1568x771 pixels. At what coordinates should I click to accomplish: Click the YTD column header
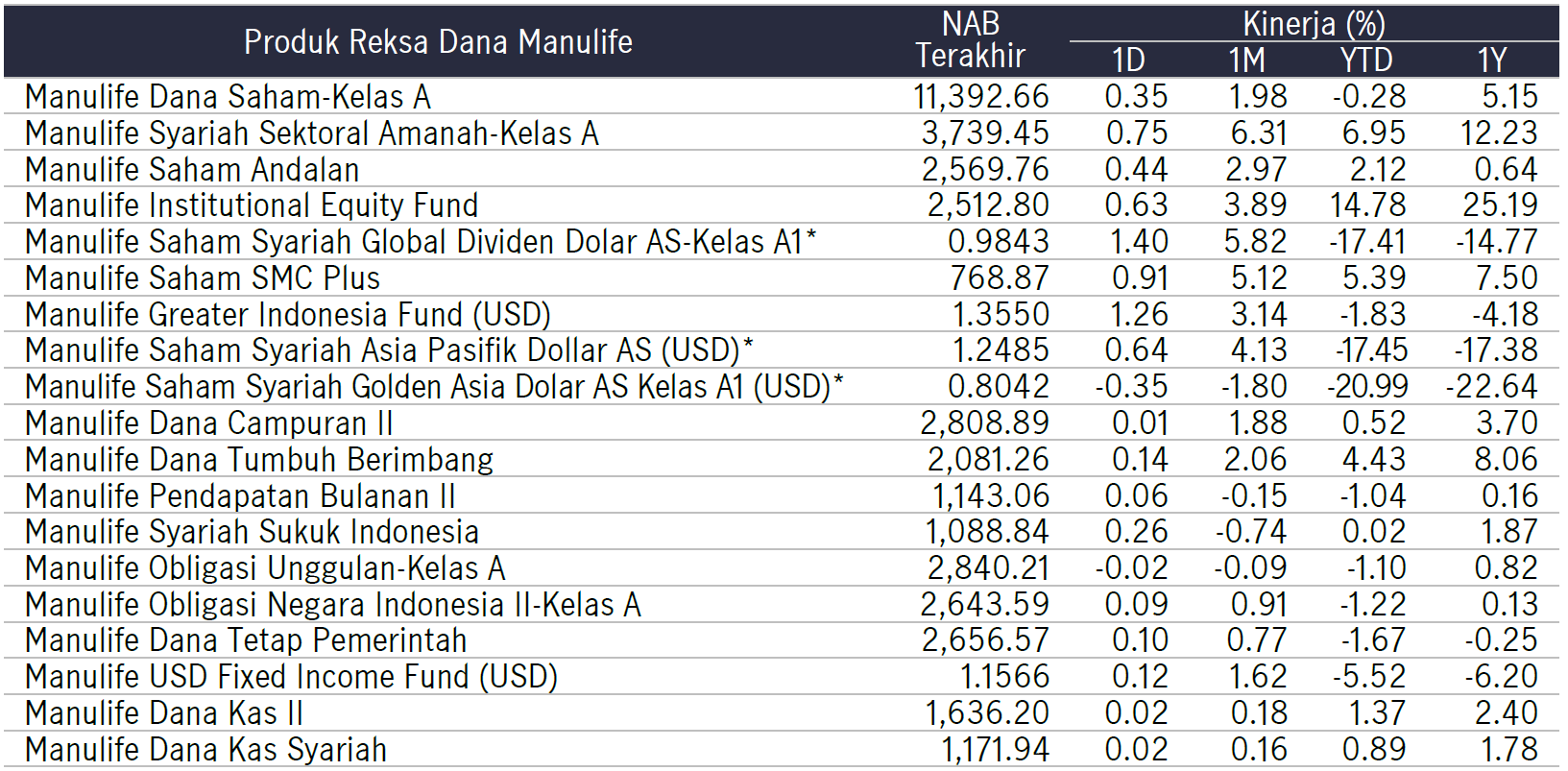[1365, 60]
